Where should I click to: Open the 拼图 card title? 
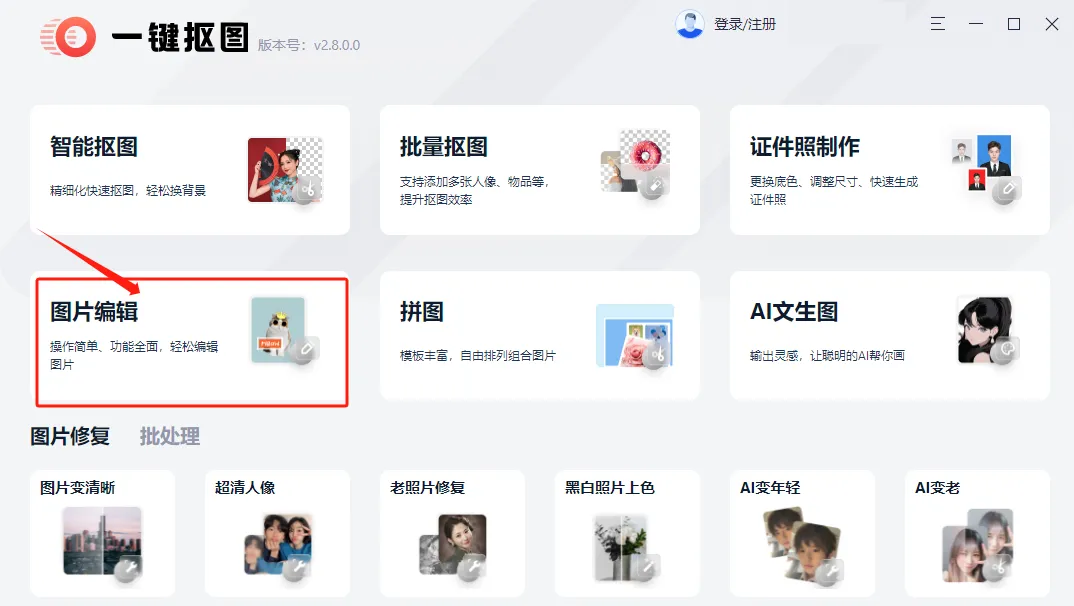pos(422,312)
